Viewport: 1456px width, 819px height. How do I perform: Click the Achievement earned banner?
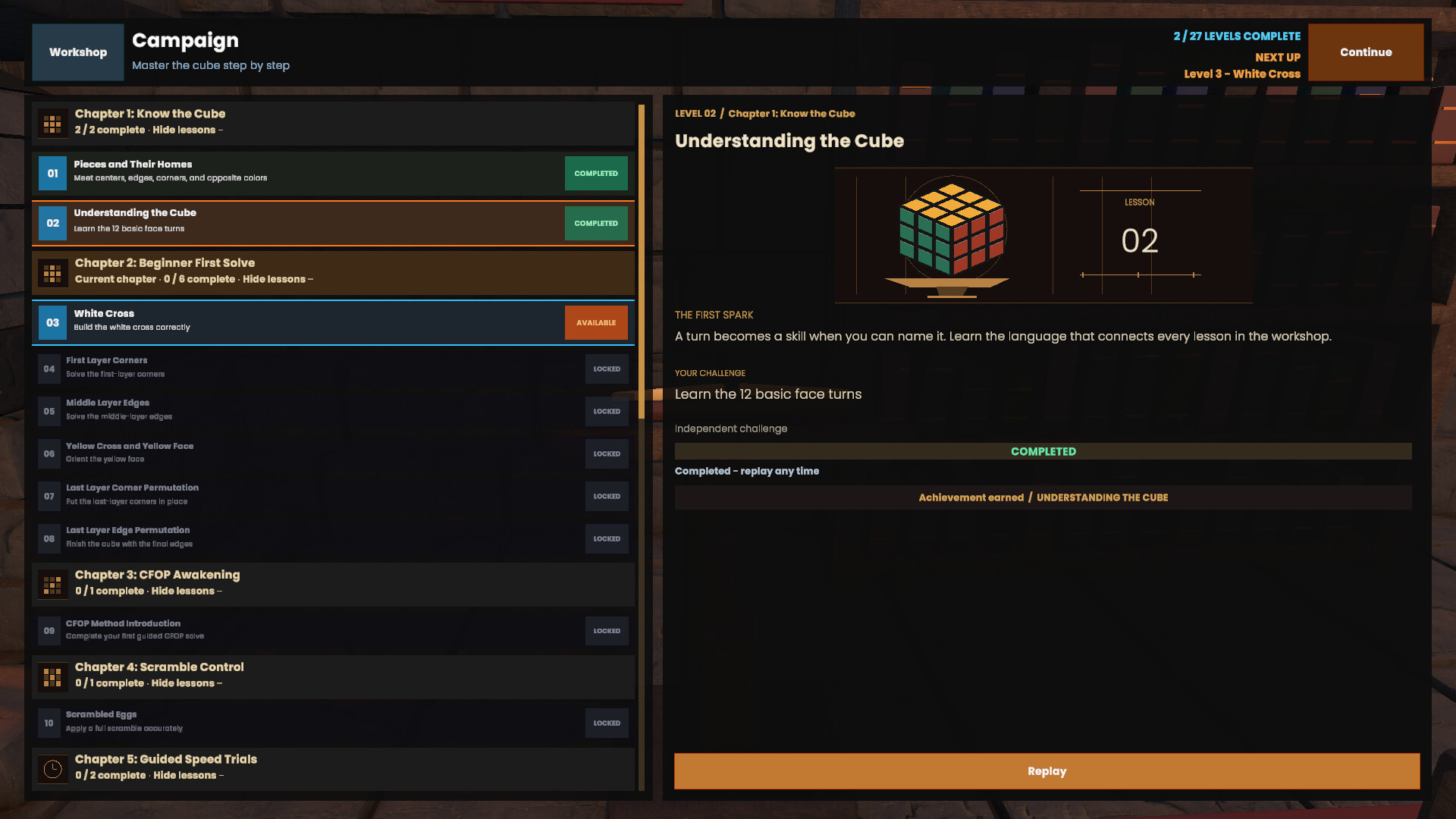[1043, 498]
